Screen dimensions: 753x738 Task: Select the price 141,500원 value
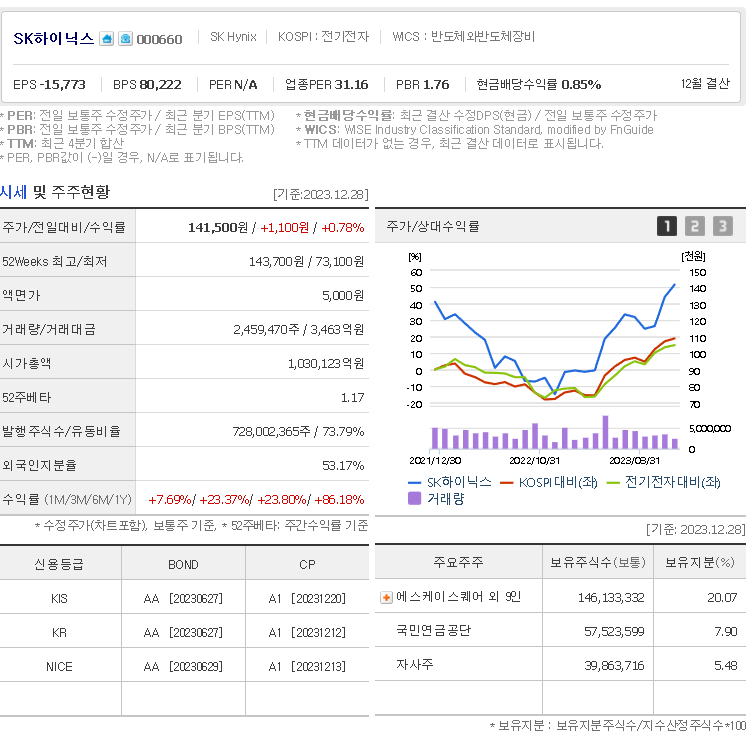218,227
